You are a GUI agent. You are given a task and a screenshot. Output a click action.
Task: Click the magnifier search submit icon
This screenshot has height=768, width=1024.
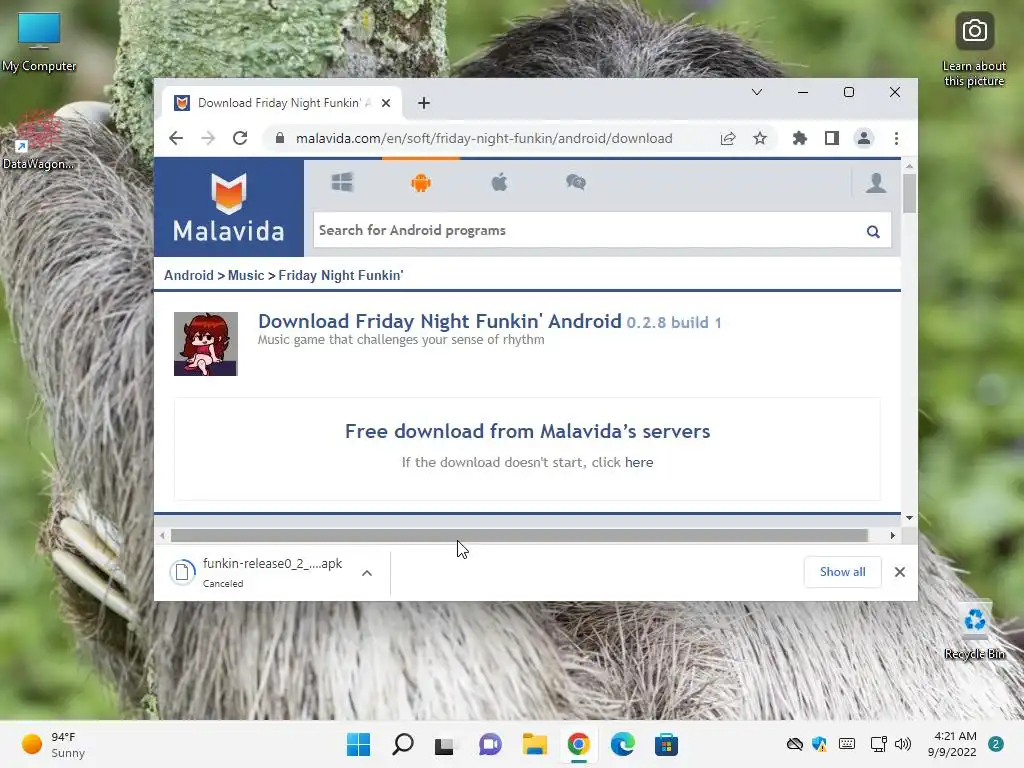pyautogui.click(x=873, y=231)
